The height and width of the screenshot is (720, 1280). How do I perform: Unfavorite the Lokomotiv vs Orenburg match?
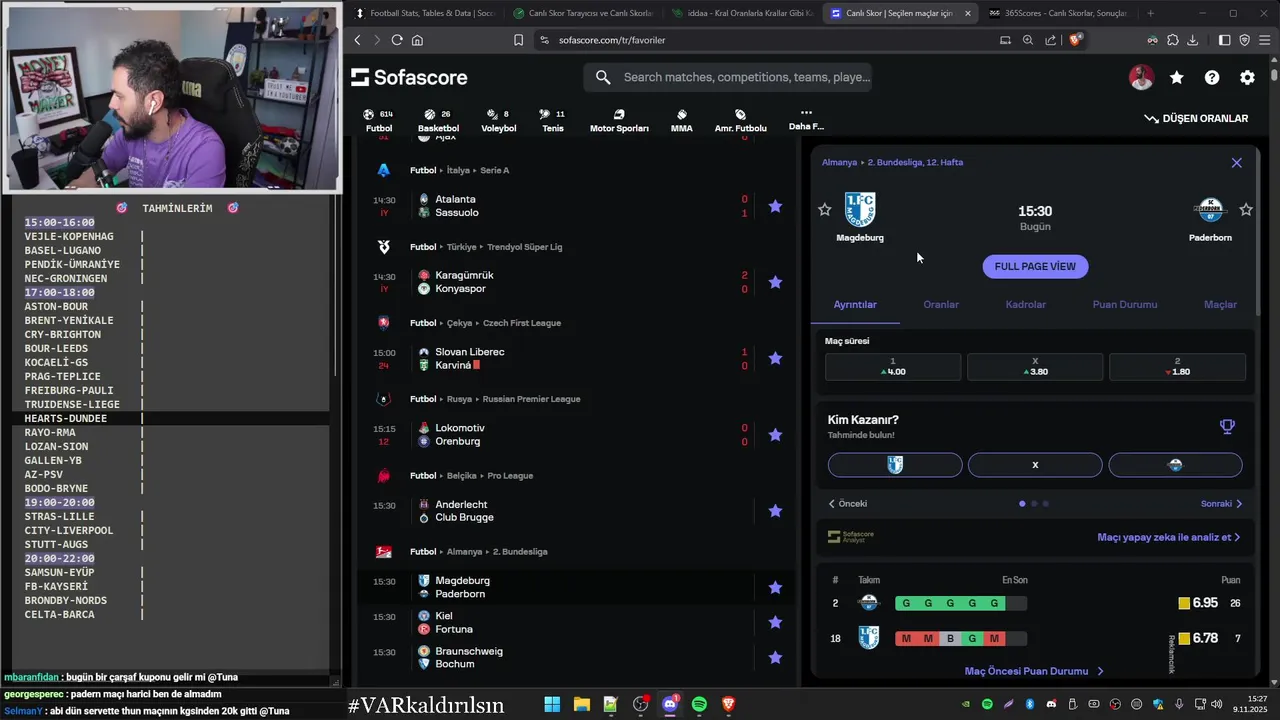(x=775, y=435)
